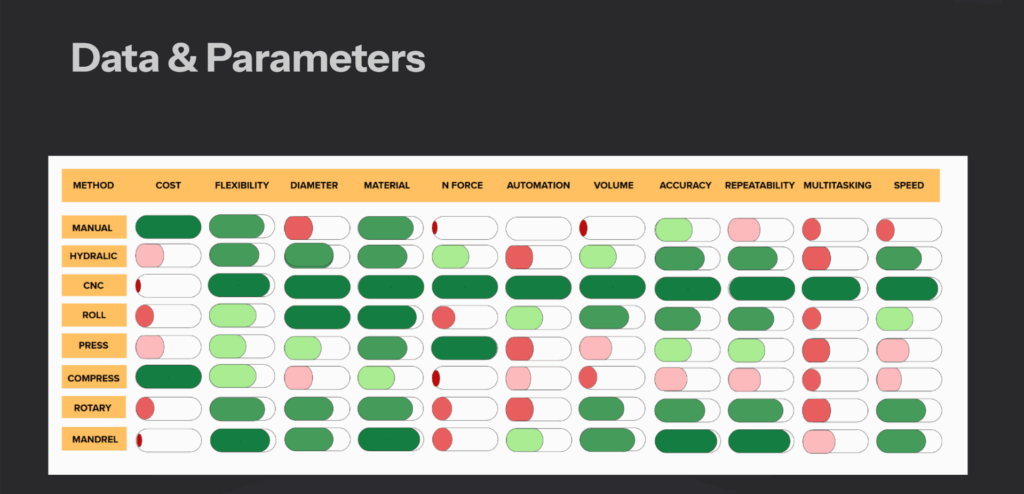1024x494 pixels.
Task: Click the ROTARY volume green bar
Action: click(x=602, y=408)
